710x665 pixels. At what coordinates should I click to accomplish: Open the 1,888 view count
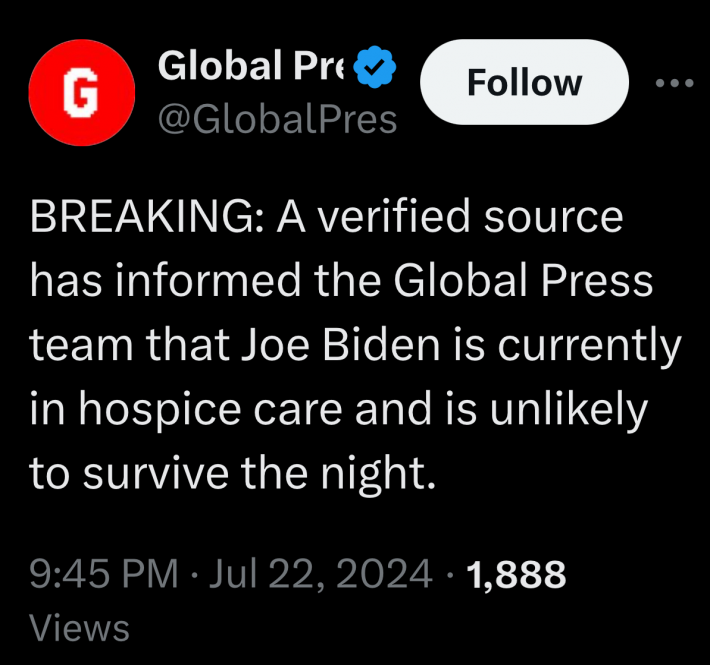point(516,574)
